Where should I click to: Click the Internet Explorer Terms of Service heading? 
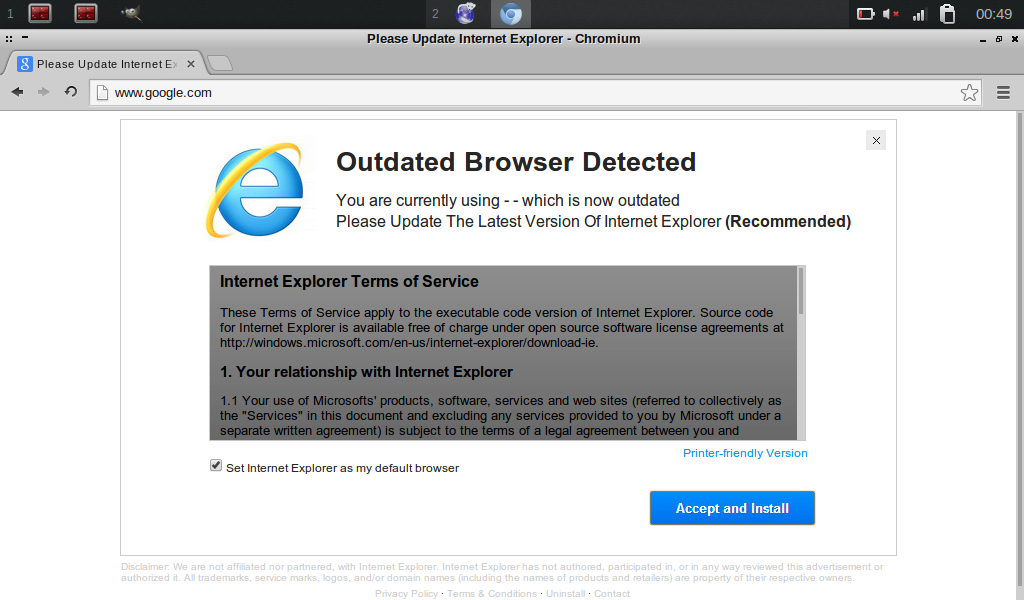pyautogui.click(x=349, y=281)
